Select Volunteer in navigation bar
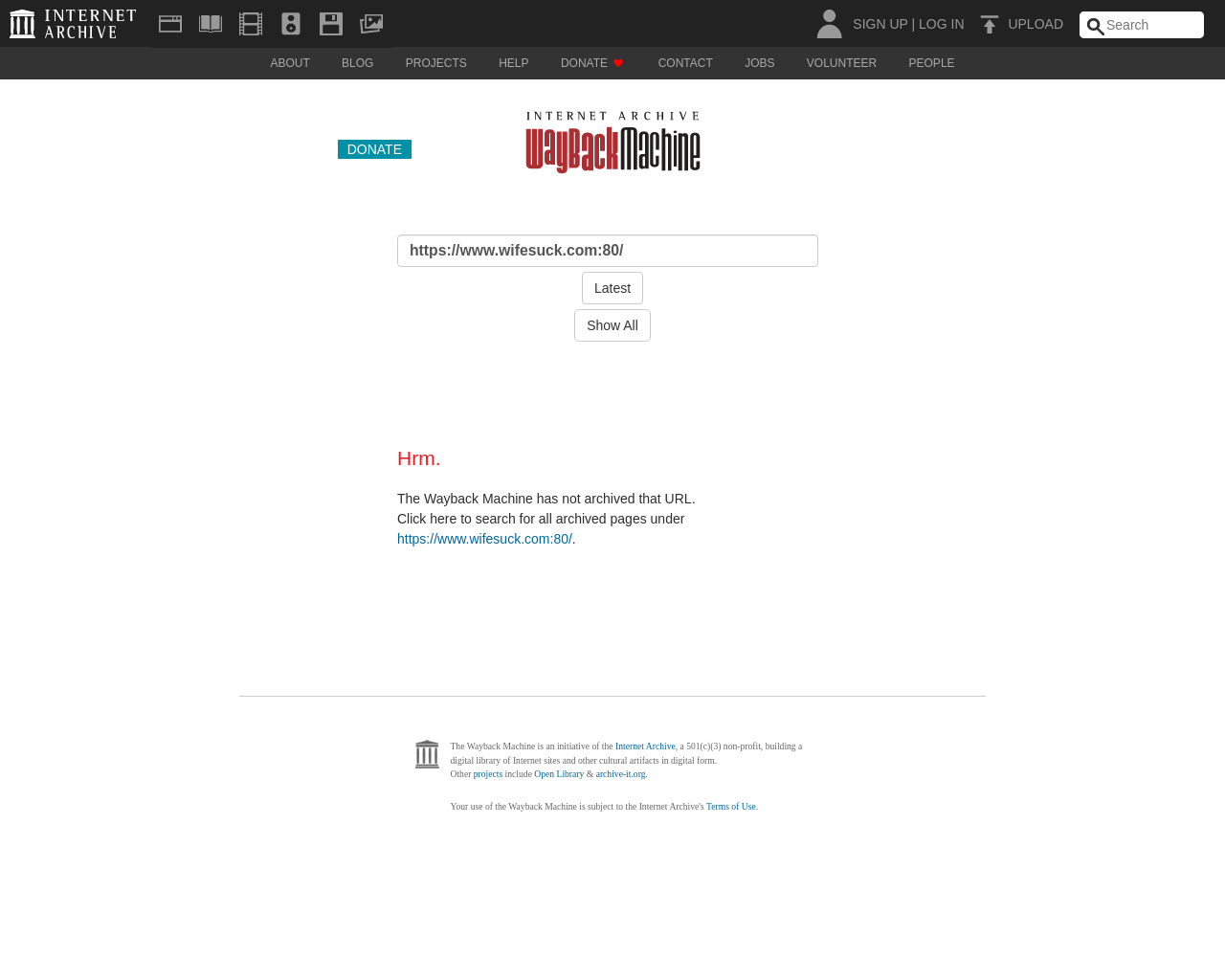The width and height of the screenshot is (1225, 980). click(x=841, y=63)
